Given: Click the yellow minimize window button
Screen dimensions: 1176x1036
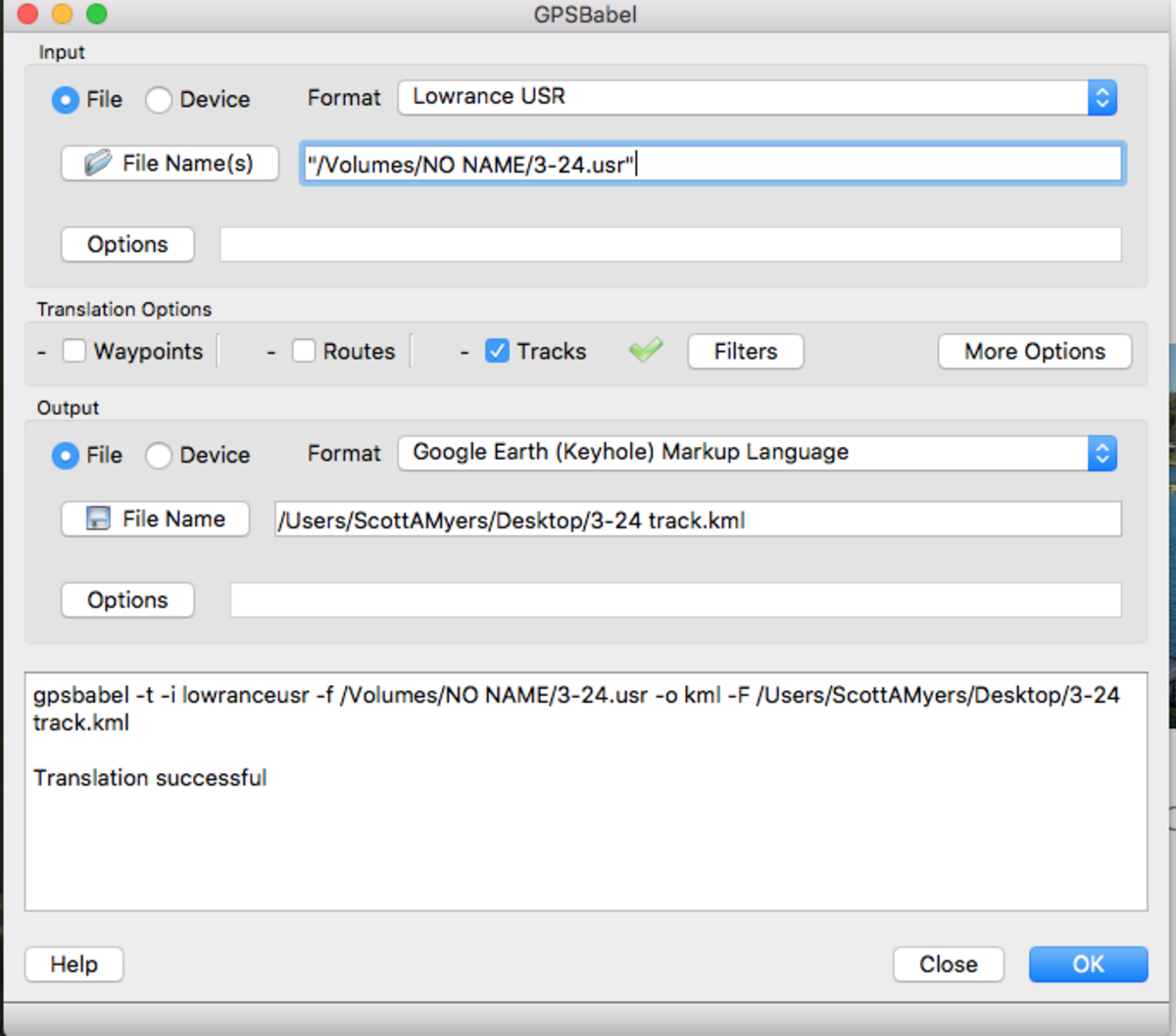Looking at the screenshot, I should coord(62,14).
